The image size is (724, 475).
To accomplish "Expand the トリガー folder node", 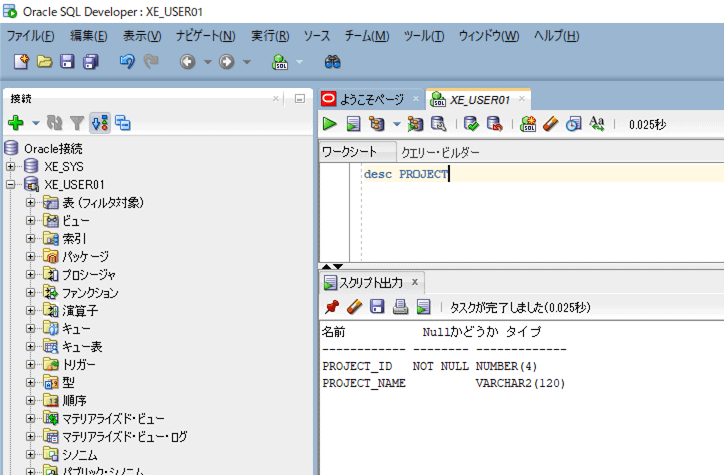I will click(30, 365).
